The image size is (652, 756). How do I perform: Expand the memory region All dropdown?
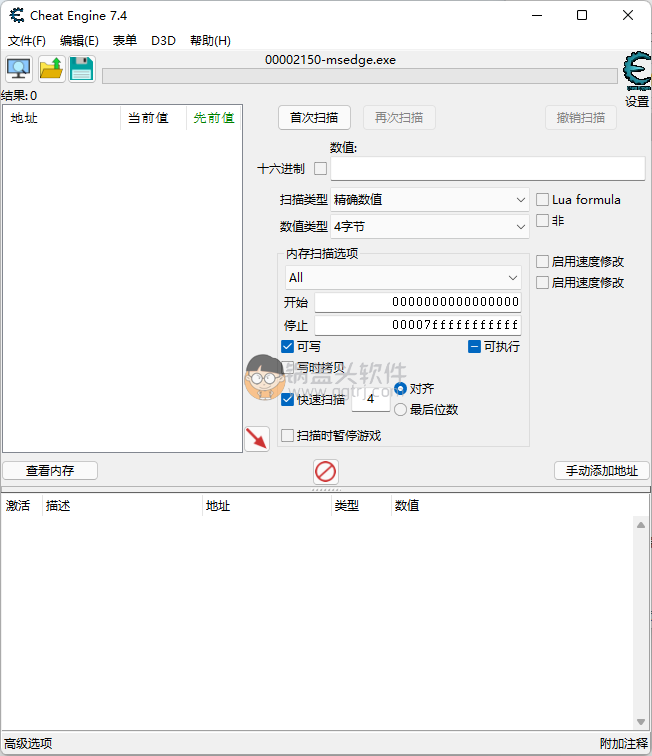(402, 277)
